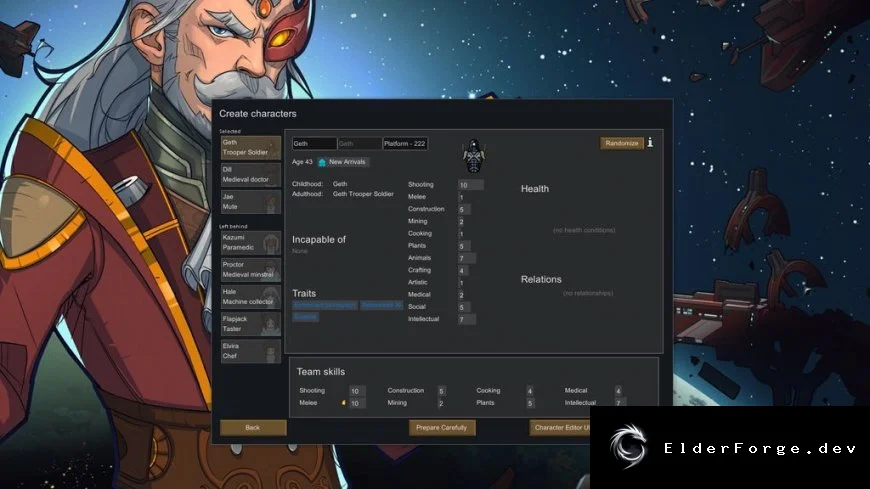This screenshot has width=870, height=489.
Task: Click Geth's Construction skill label
Action: [x=426, y=209]
